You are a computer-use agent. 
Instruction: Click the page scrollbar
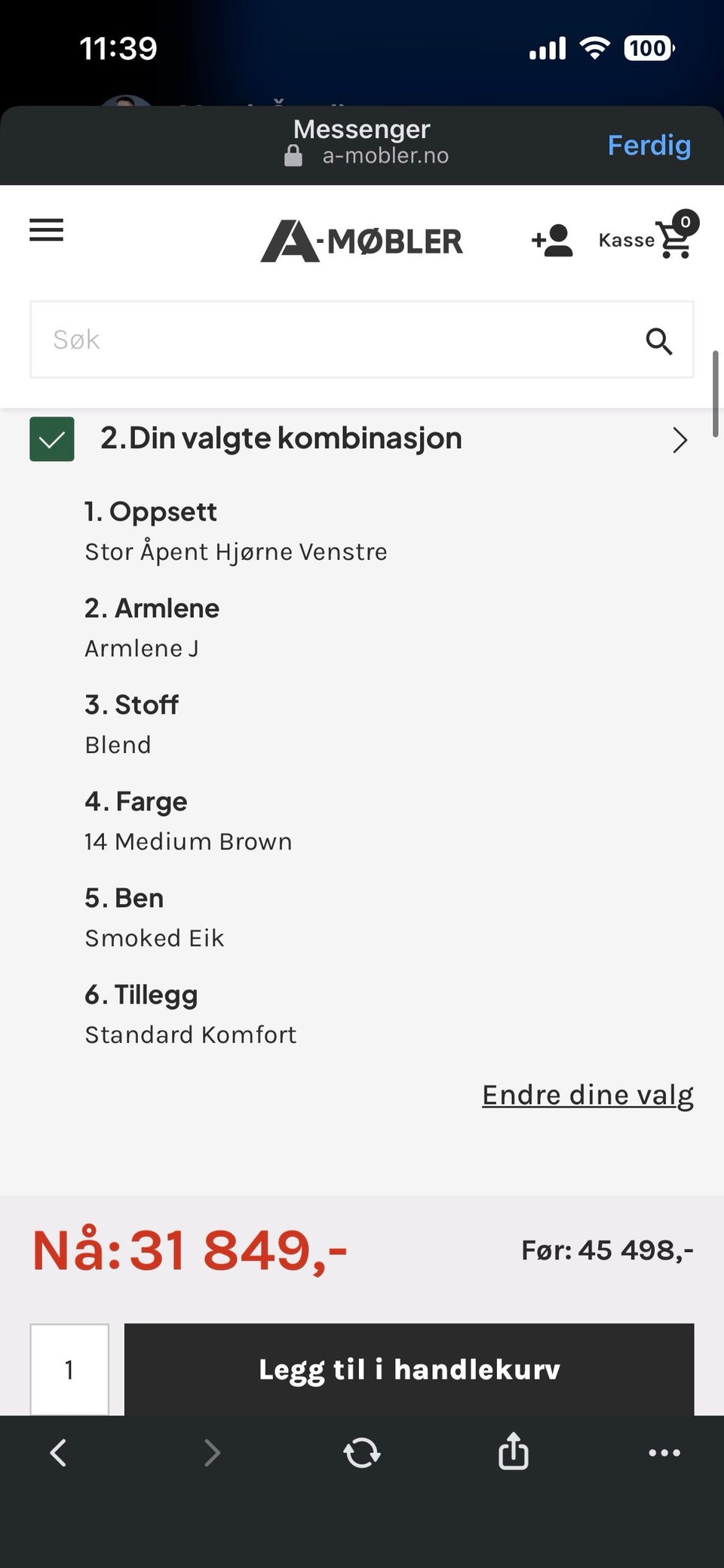[715, 393]
